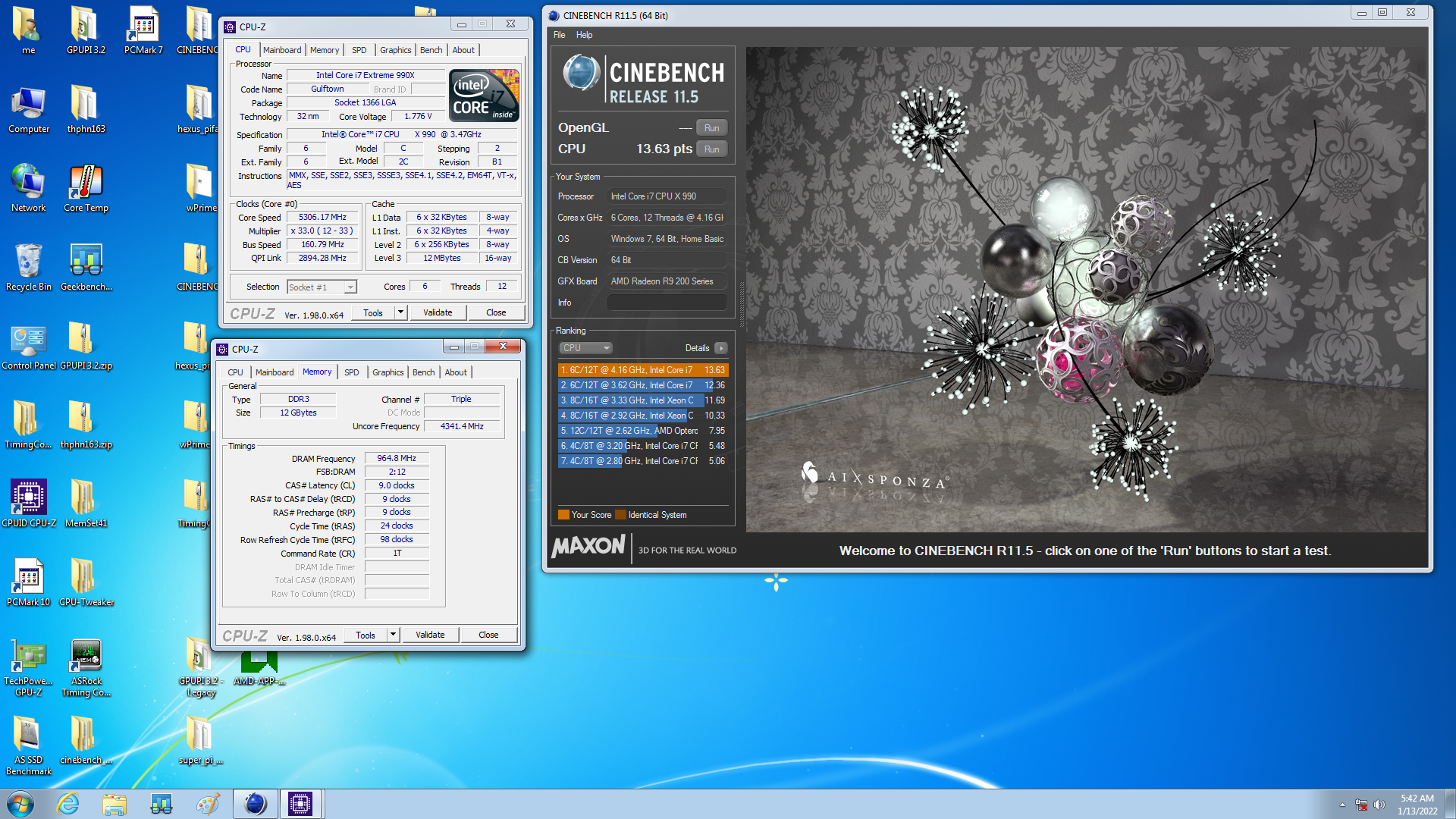Expand ranking Details arrow
Screen dimensions: 1456x819
pyautogui.click(x=720, y=348)
